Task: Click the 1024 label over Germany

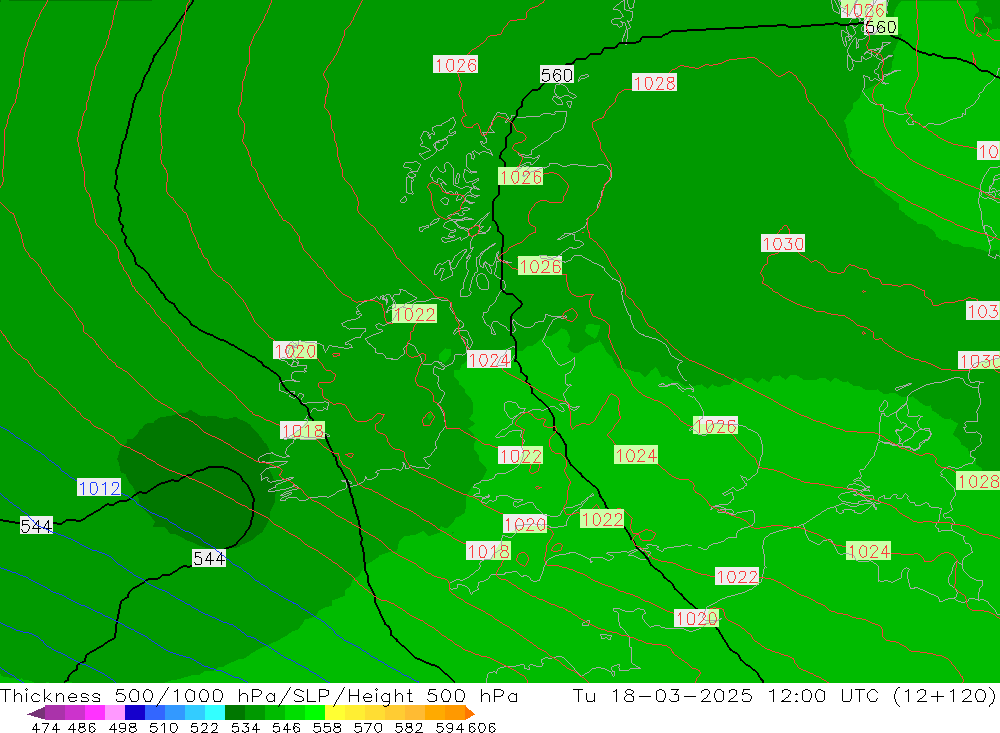Action: (868, 551)
